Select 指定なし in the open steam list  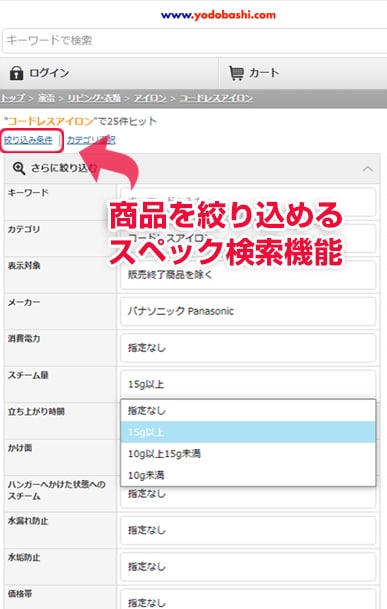248,411
